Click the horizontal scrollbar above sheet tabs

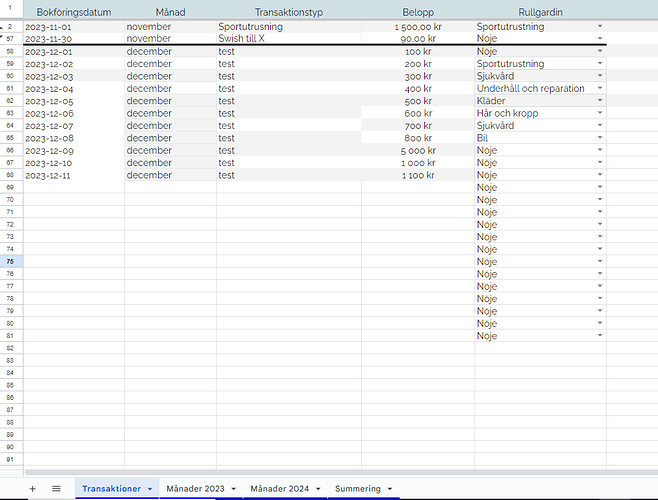(330, 472)
